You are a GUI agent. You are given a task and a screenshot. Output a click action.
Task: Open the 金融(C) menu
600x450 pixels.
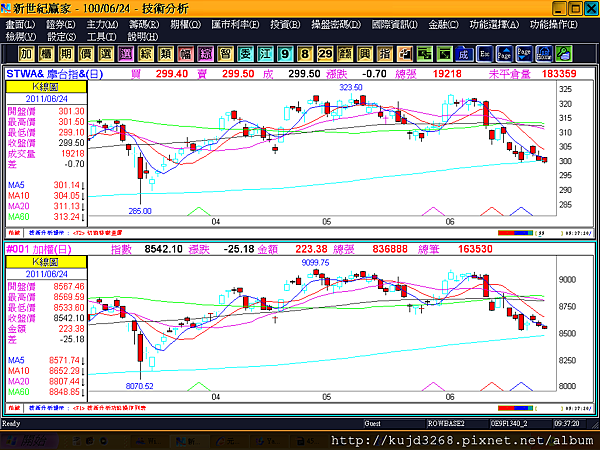pyautogui.click(x=443, y=24)
